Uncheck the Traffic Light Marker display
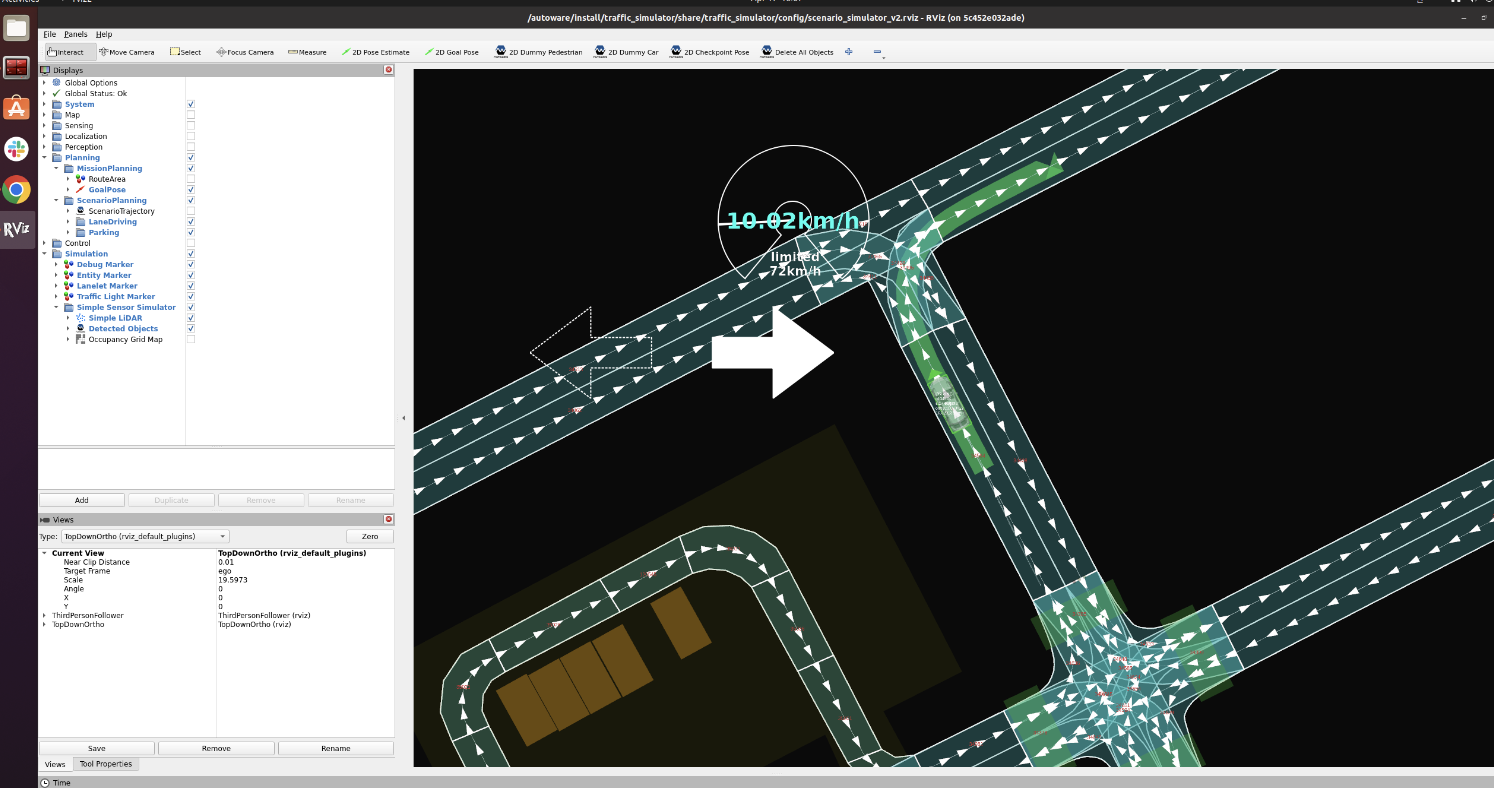The height and width of the screenshot is (788, 1494). point(190,296)
